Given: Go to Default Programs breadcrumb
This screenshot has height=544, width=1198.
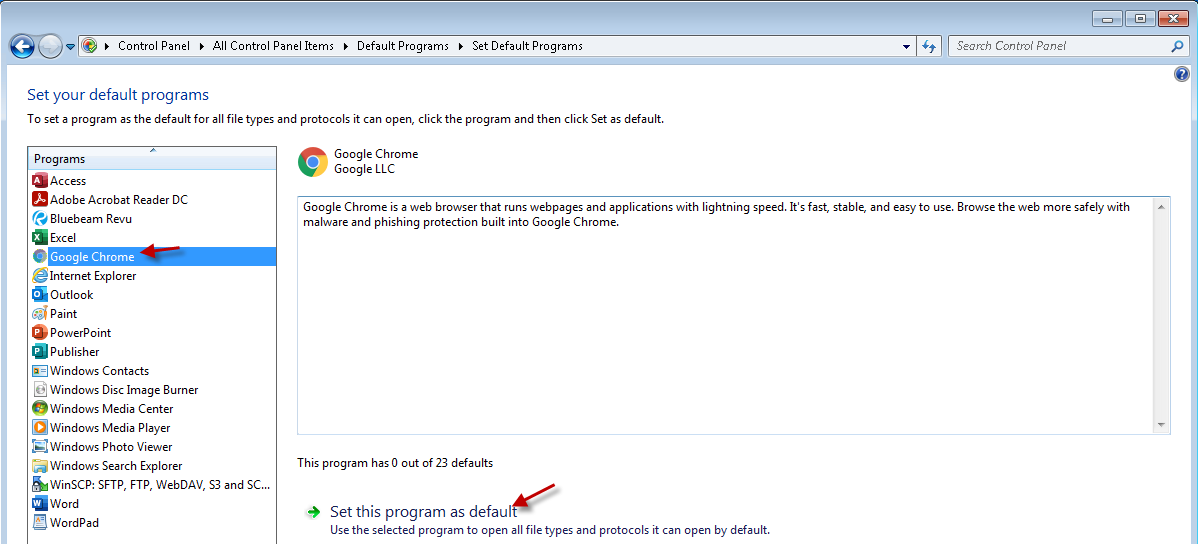Looking at the screenshot, I should pyautogui.click(x=403, y=46).
